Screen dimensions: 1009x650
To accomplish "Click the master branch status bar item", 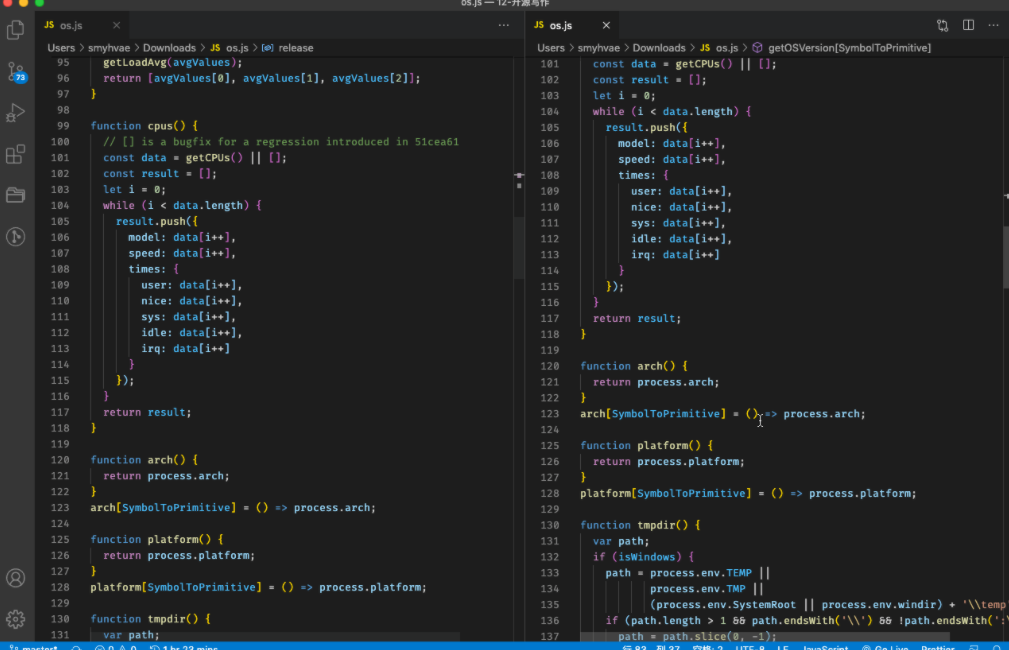I will 33,647.
